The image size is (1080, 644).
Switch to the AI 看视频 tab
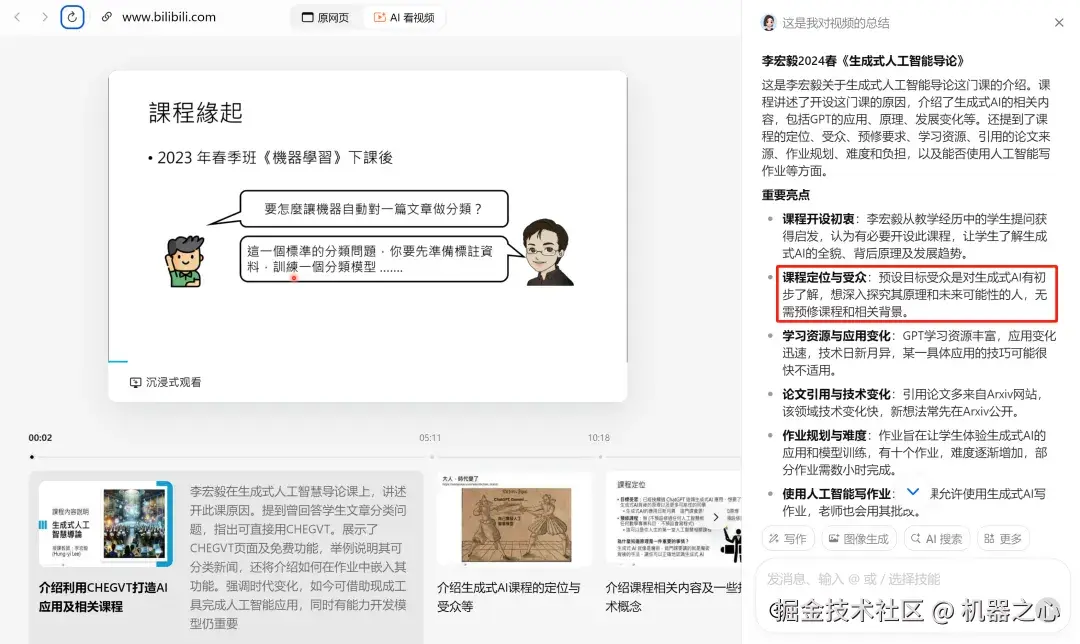[x=404, y=17]
